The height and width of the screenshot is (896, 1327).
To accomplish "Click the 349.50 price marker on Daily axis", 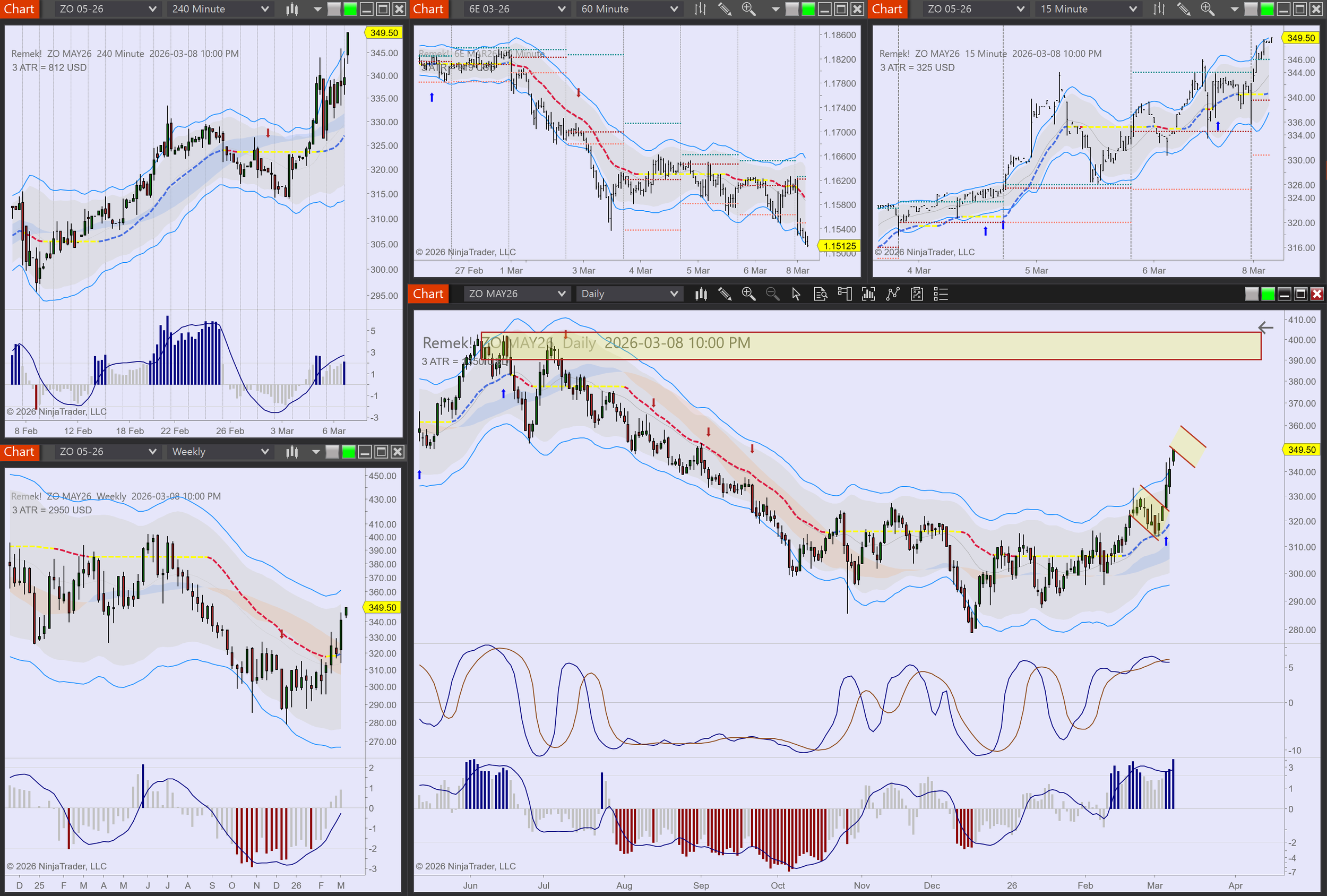I will [1302, 450].
